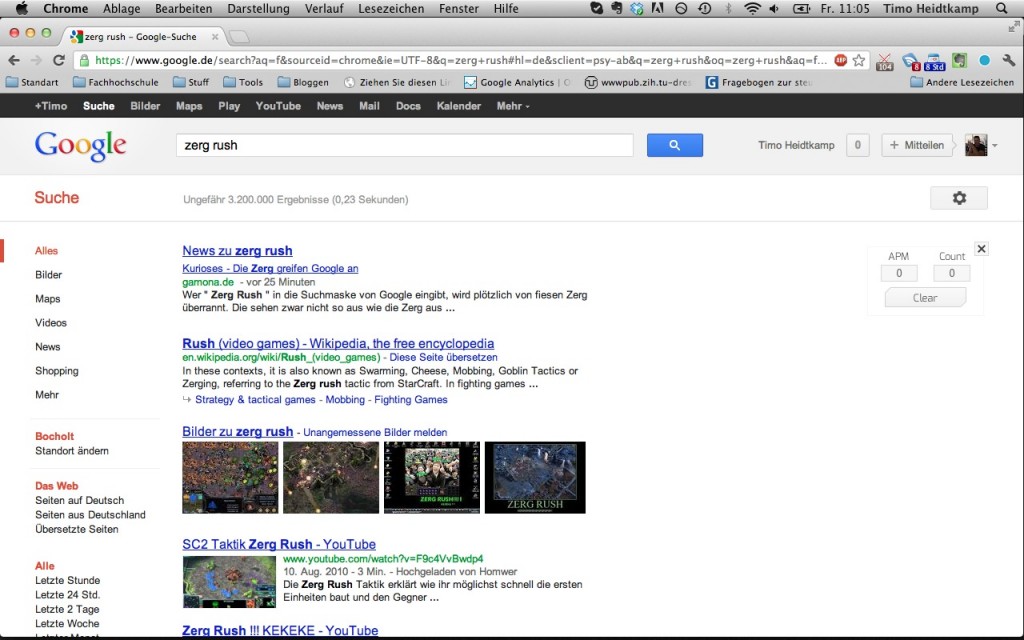
Task: Click the Wi-Fi status icon
Action: (x=752, y=8)
